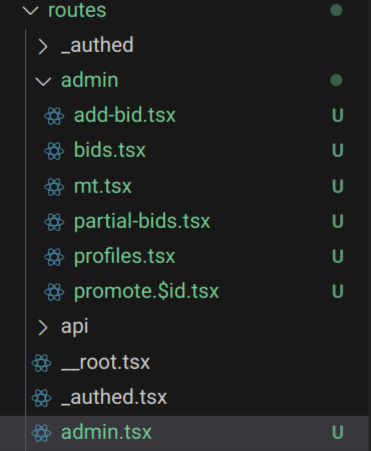Click the React icon next to mt.tsx
Screen dimensions: 371x451
(x=54, y=187)
